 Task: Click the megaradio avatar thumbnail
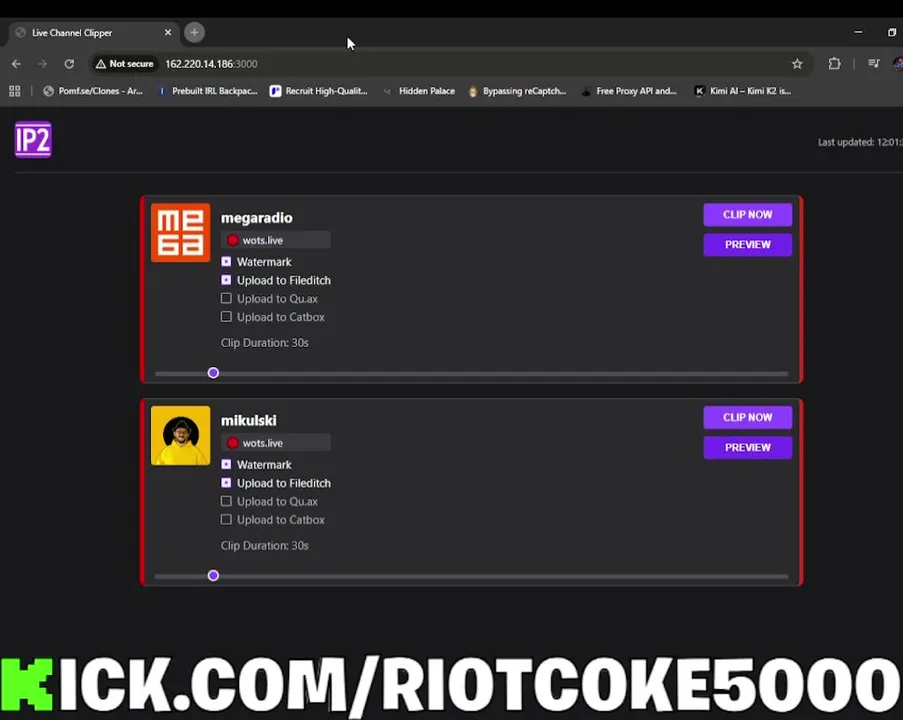click(180, 233)
